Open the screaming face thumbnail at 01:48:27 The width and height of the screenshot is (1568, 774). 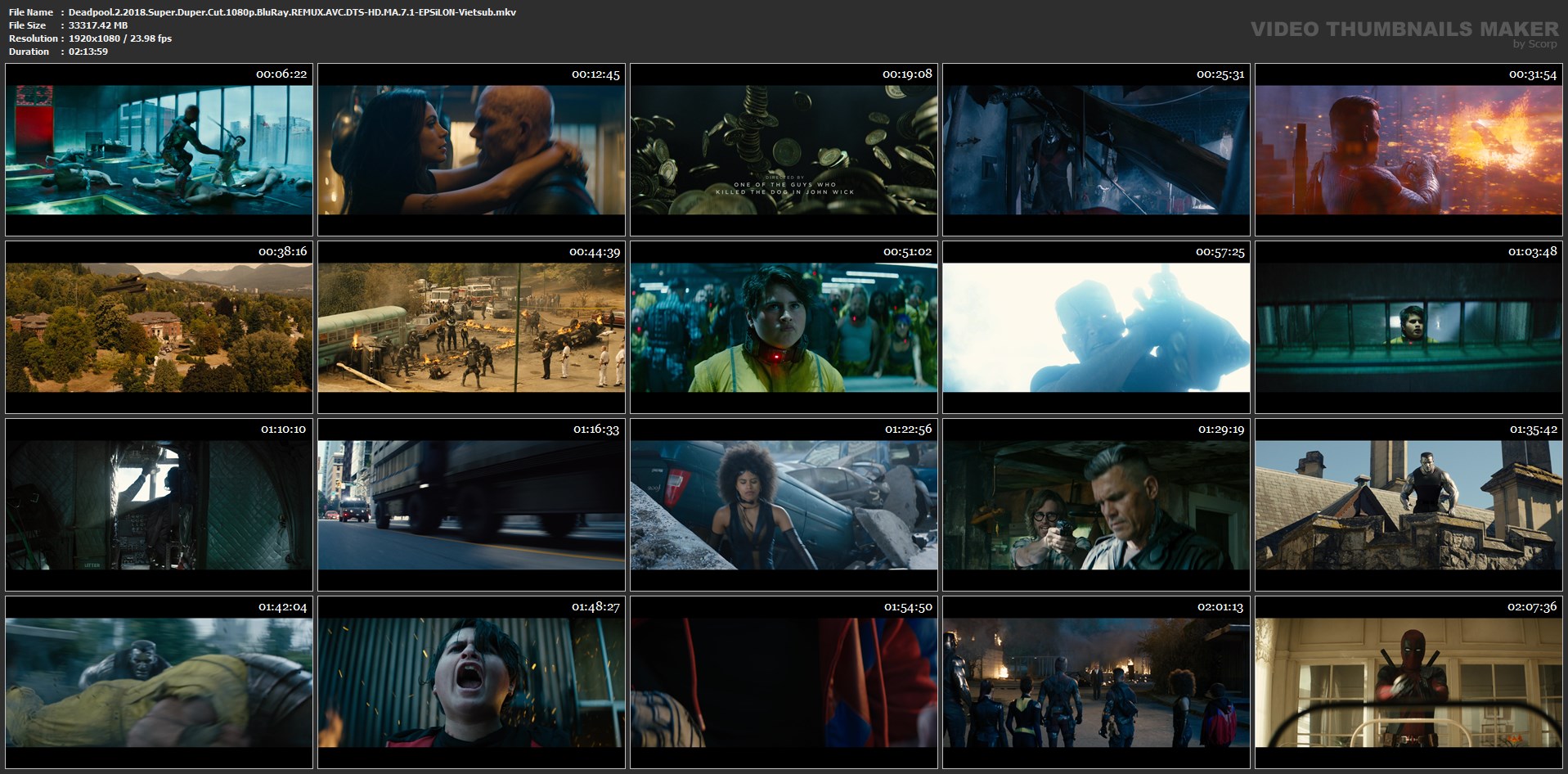[471, 682]
